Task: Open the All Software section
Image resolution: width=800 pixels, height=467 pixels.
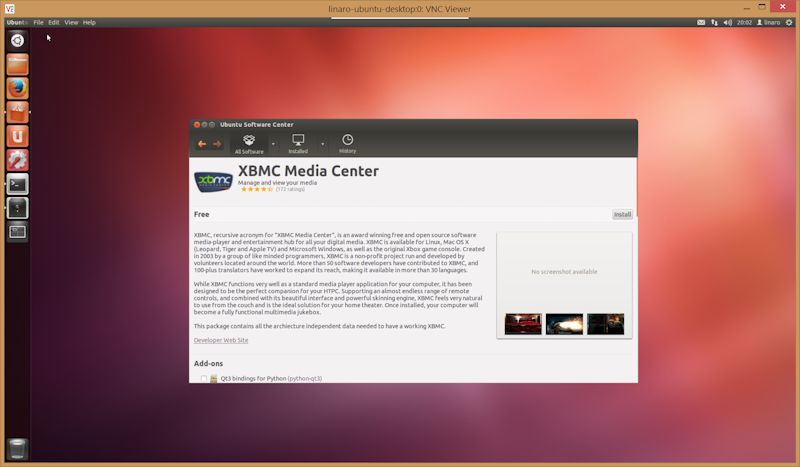Action: pyautogui.click(x=249, y=144)
